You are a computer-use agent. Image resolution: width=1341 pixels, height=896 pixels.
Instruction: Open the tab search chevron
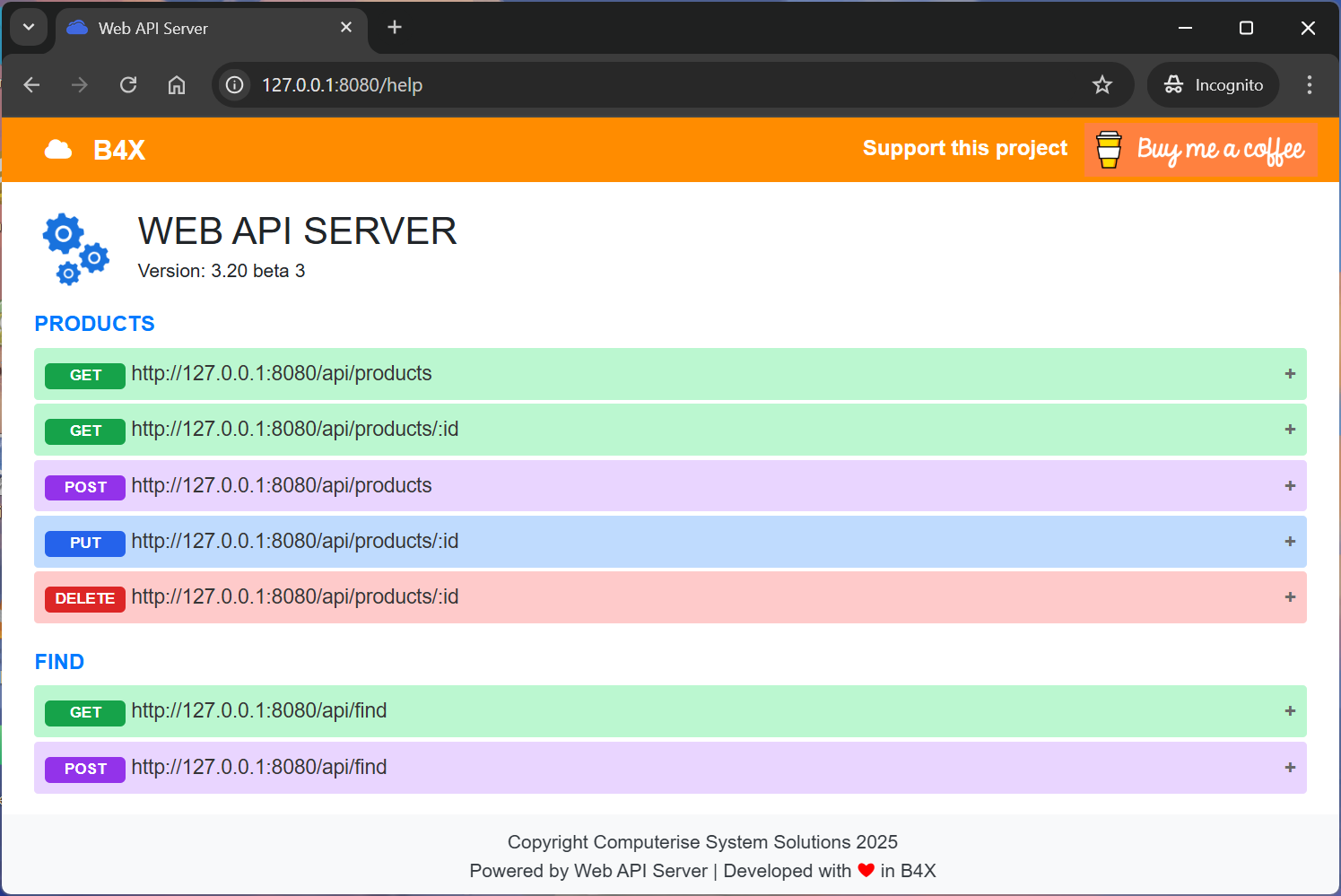(28, 27)
